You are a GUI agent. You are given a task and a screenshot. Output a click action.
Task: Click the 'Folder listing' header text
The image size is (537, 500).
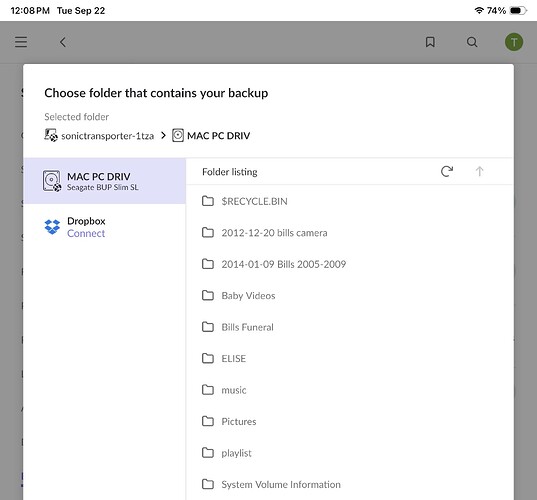pos(229,172)
